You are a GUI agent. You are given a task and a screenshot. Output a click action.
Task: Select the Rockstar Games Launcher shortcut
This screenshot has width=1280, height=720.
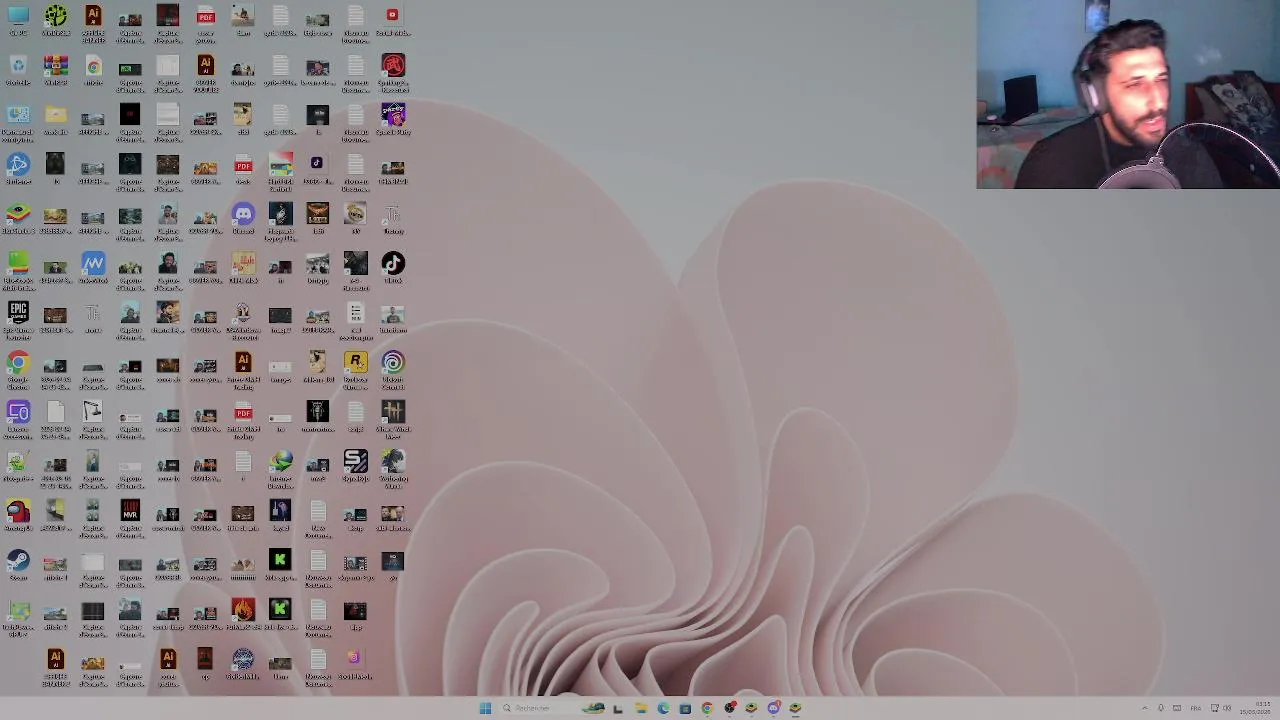click(x=355, y=368)
